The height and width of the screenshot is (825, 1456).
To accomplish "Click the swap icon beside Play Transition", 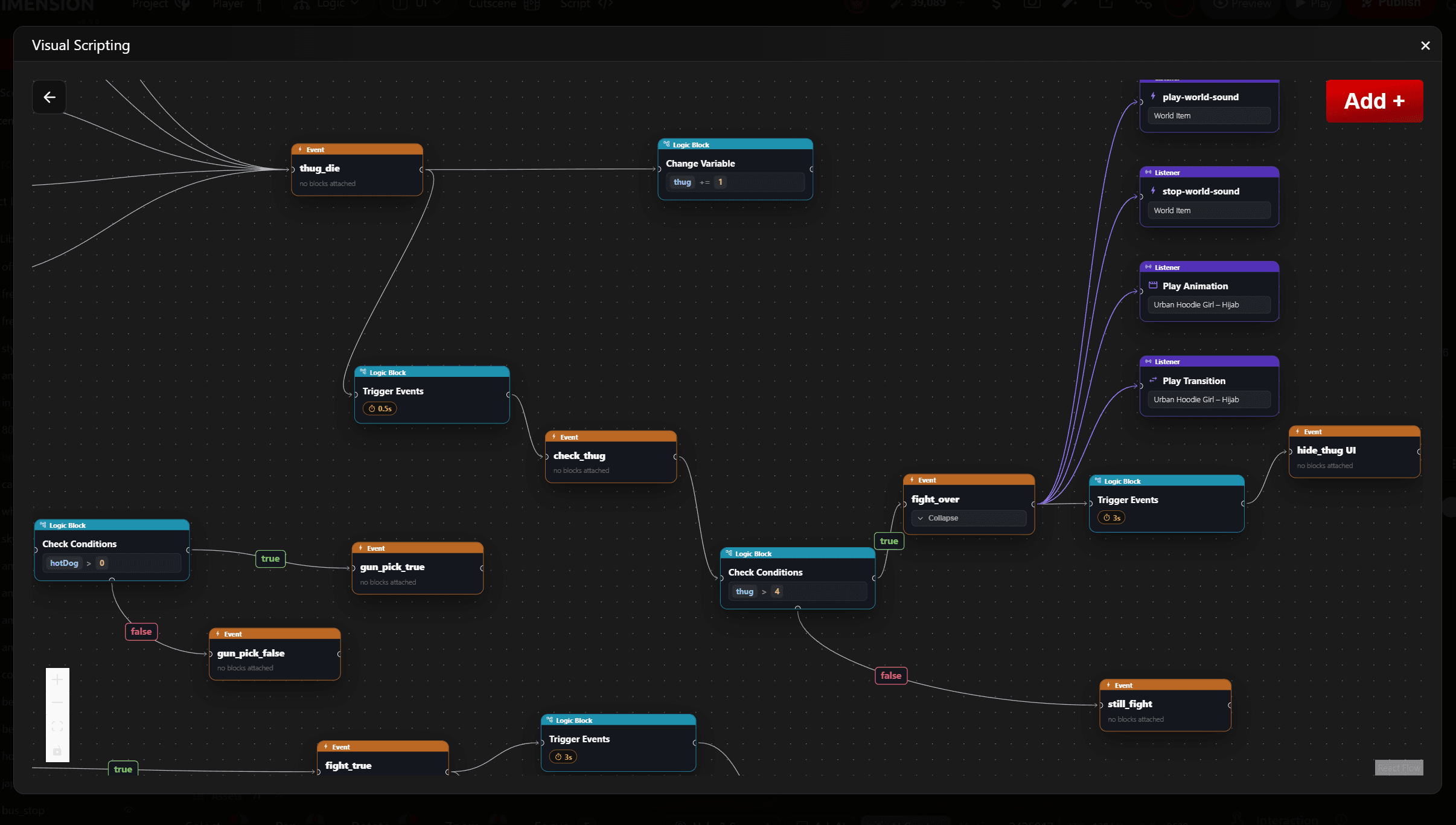I will pyautogui.click(x=1153, y=380).
